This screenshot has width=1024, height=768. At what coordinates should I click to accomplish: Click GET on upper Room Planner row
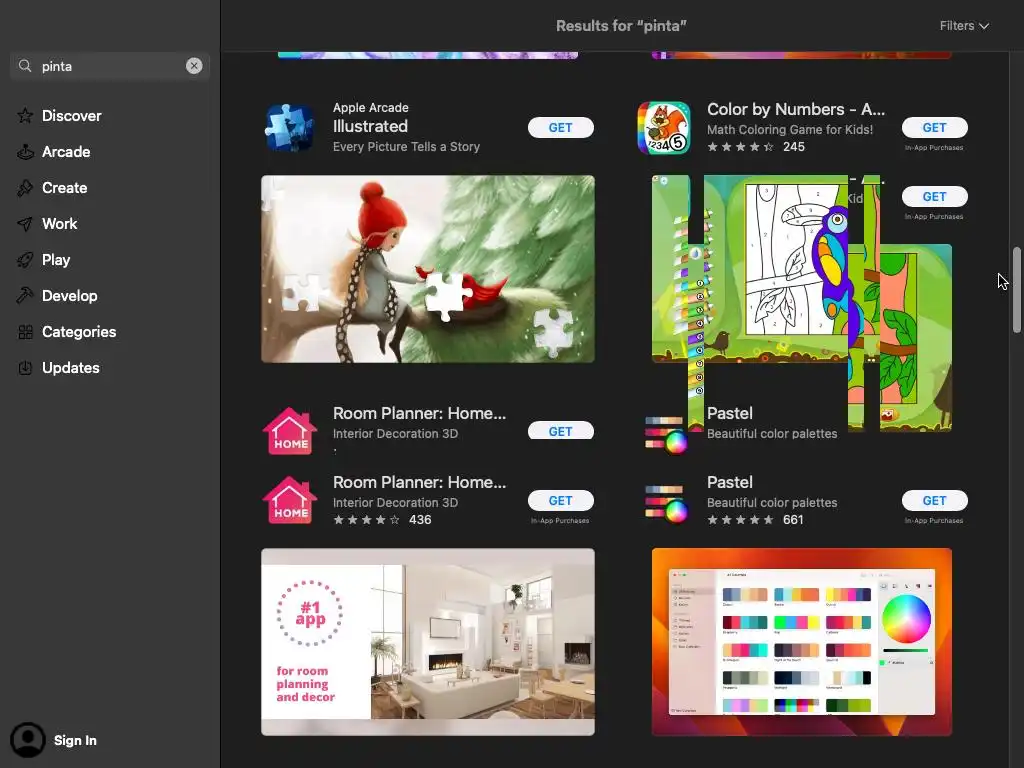[x=560, y=431]
